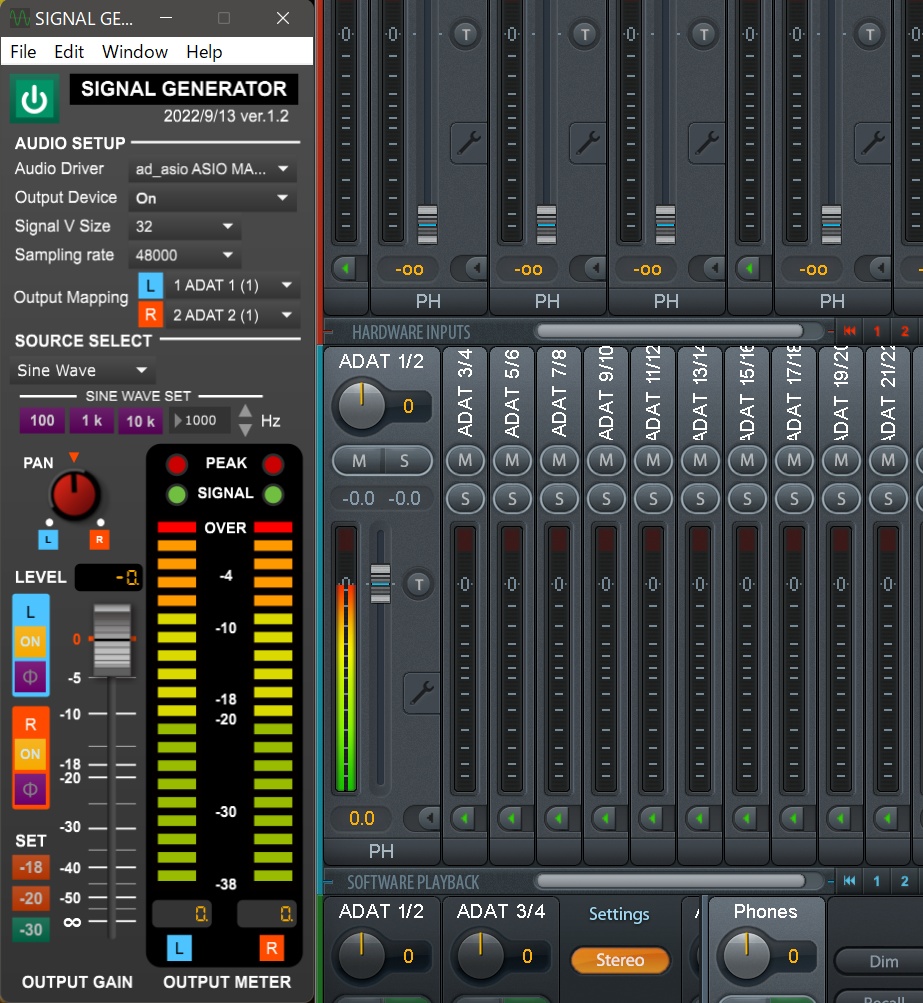Open R output mapping 2 ADAT 2 dropdown
The width and height of the screenshot is (923, 1003).
coord(232,315)
